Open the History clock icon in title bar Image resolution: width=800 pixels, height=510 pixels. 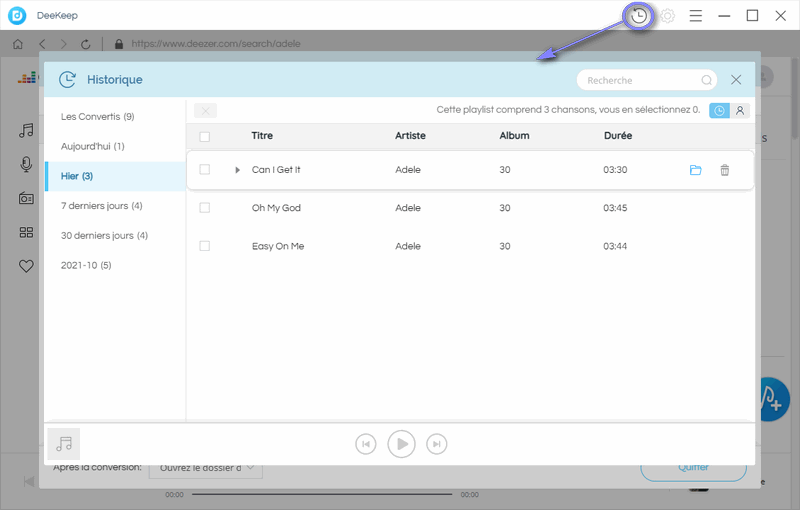639,16
